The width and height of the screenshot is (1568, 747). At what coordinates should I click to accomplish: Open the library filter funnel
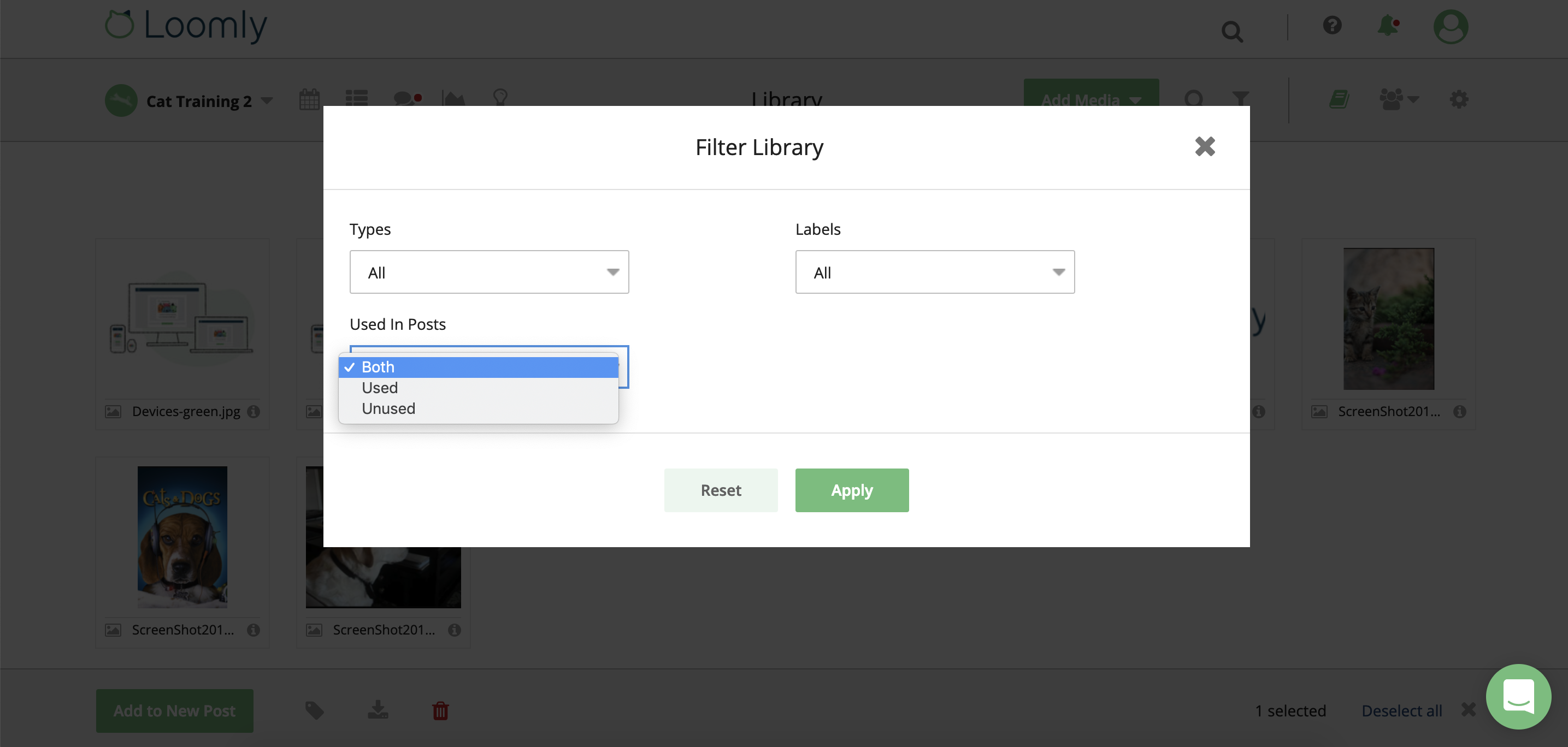[x=1240, y=99]
